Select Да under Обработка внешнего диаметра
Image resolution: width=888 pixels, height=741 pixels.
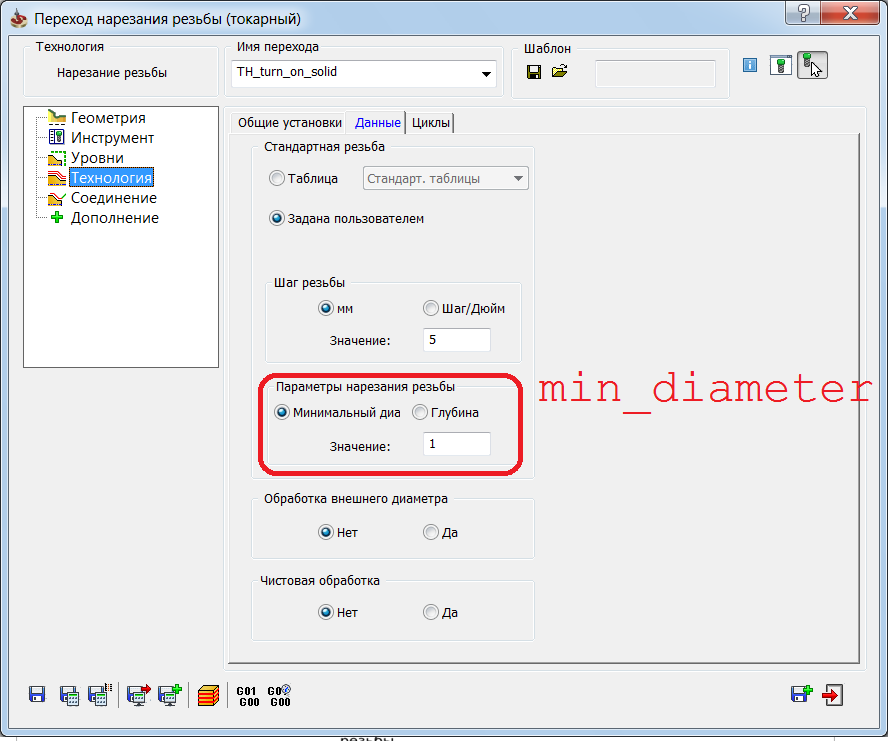tap(431, 533)
